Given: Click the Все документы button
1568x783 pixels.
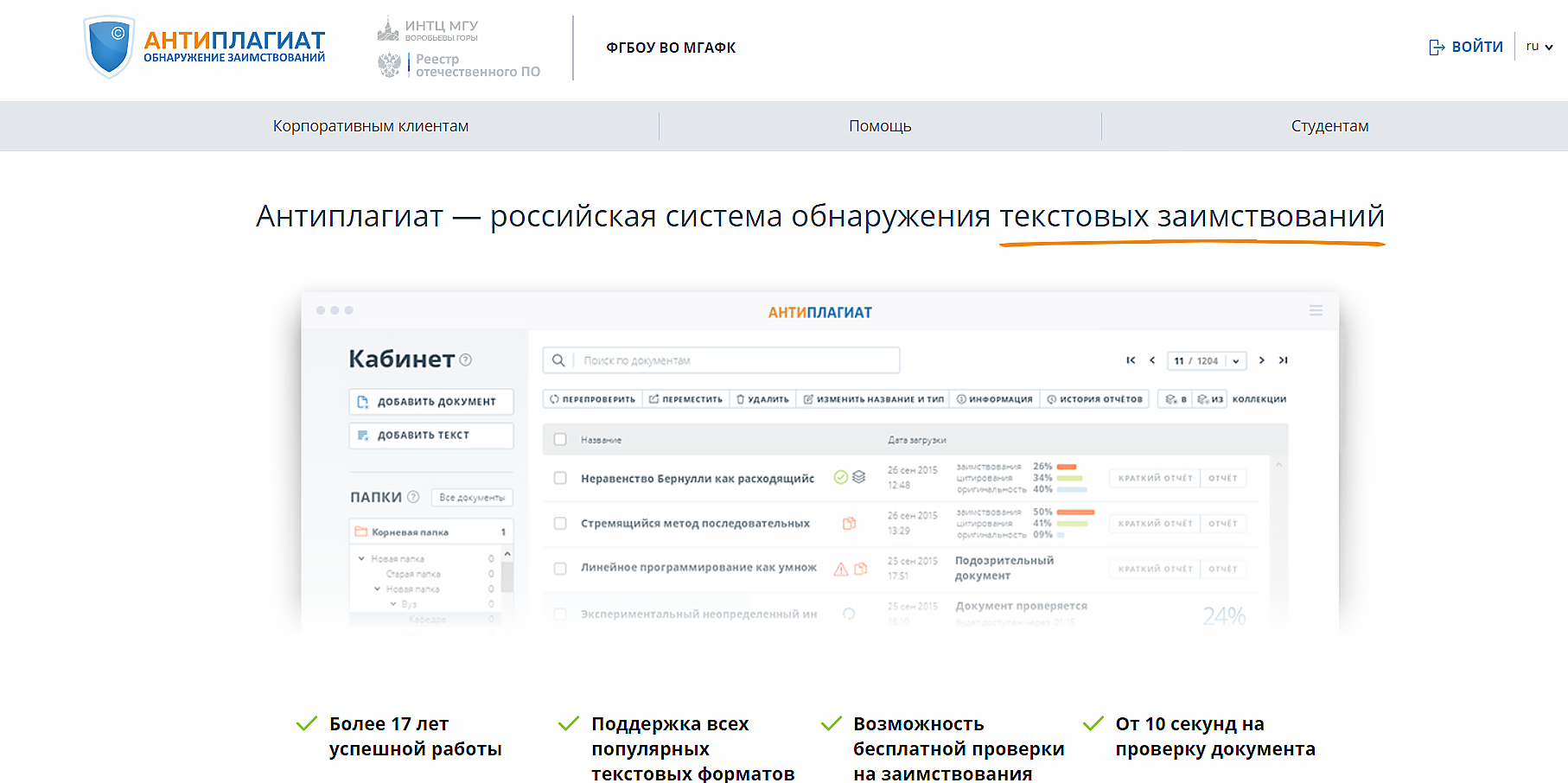Looking at the screenshot, I should coord(472,498).
